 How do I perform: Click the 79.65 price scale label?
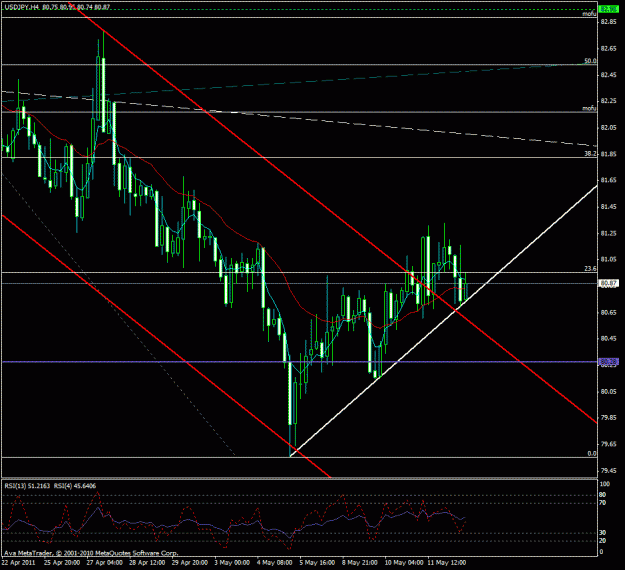608,444
